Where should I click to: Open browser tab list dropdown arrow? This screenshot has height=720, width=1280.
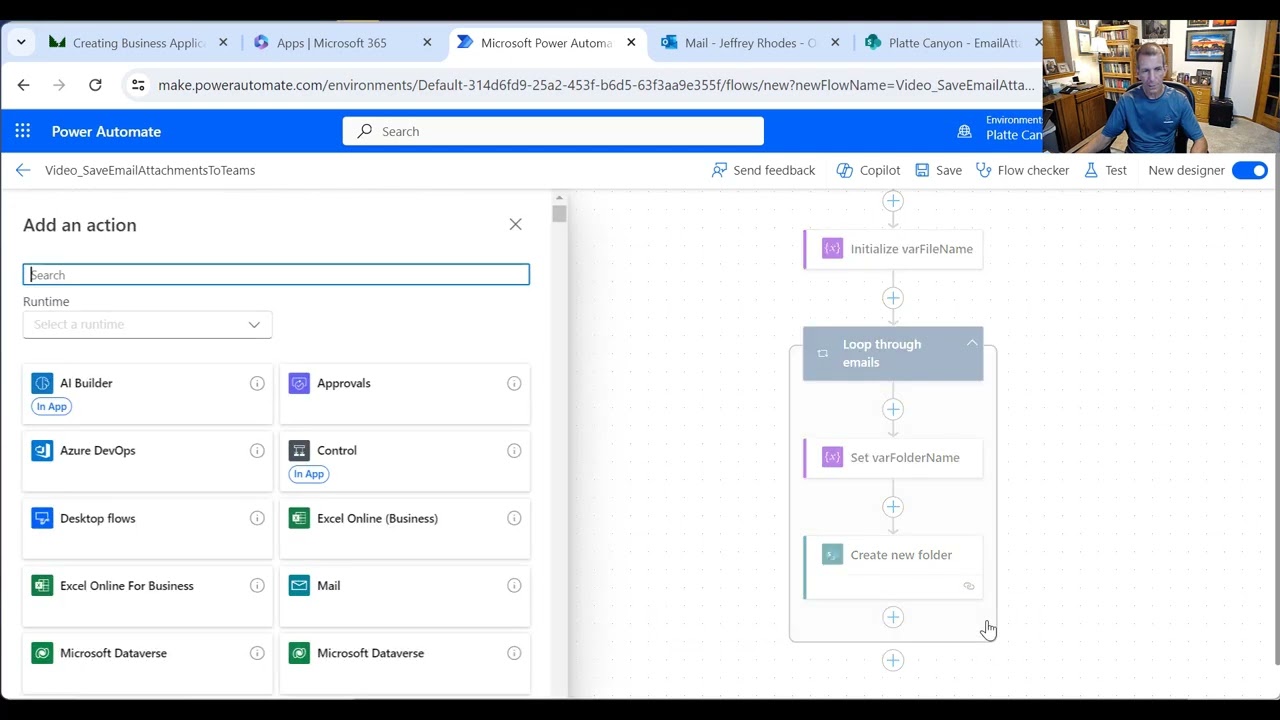point(21,43)
